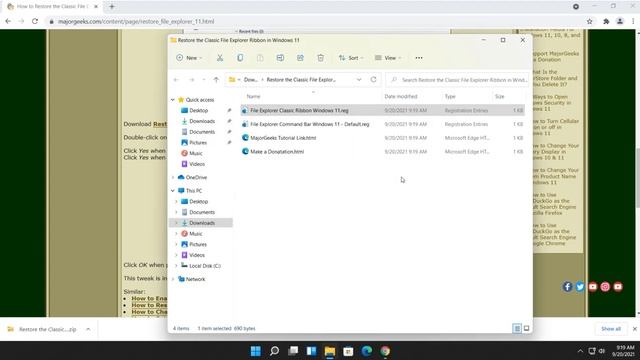This screenshot has width=640, height=360.
Task: Expand Local Disk (C:) tree node
Action: coord(176,266)
